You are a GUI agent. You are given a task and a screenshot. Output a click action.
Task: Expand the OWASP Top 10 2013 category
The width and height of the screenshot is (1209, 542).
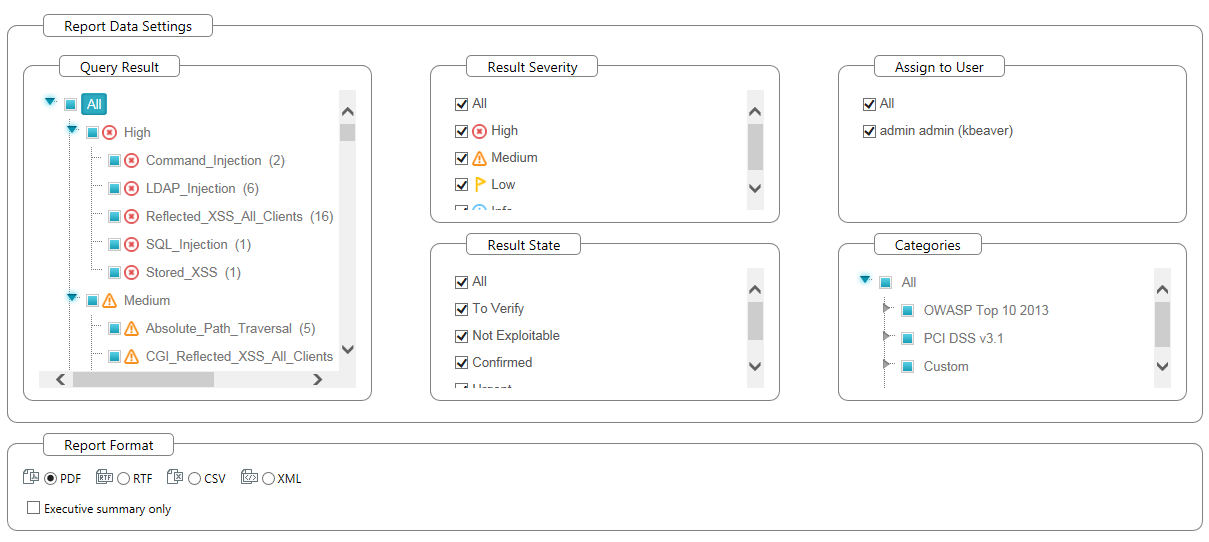pyautogui.click(x=885, y=308)
